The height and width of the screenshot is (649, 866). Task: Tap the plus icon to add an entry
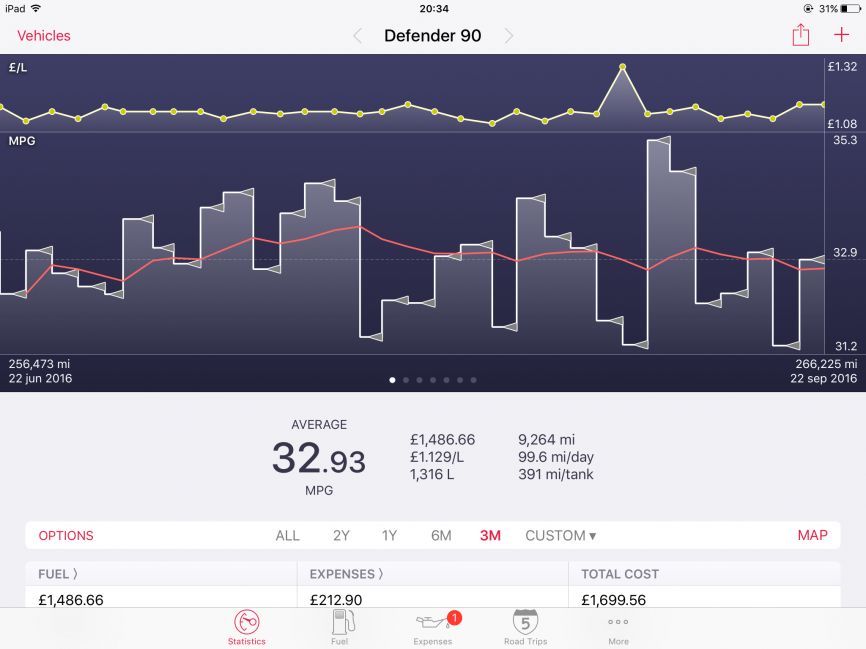coord(841,35)
